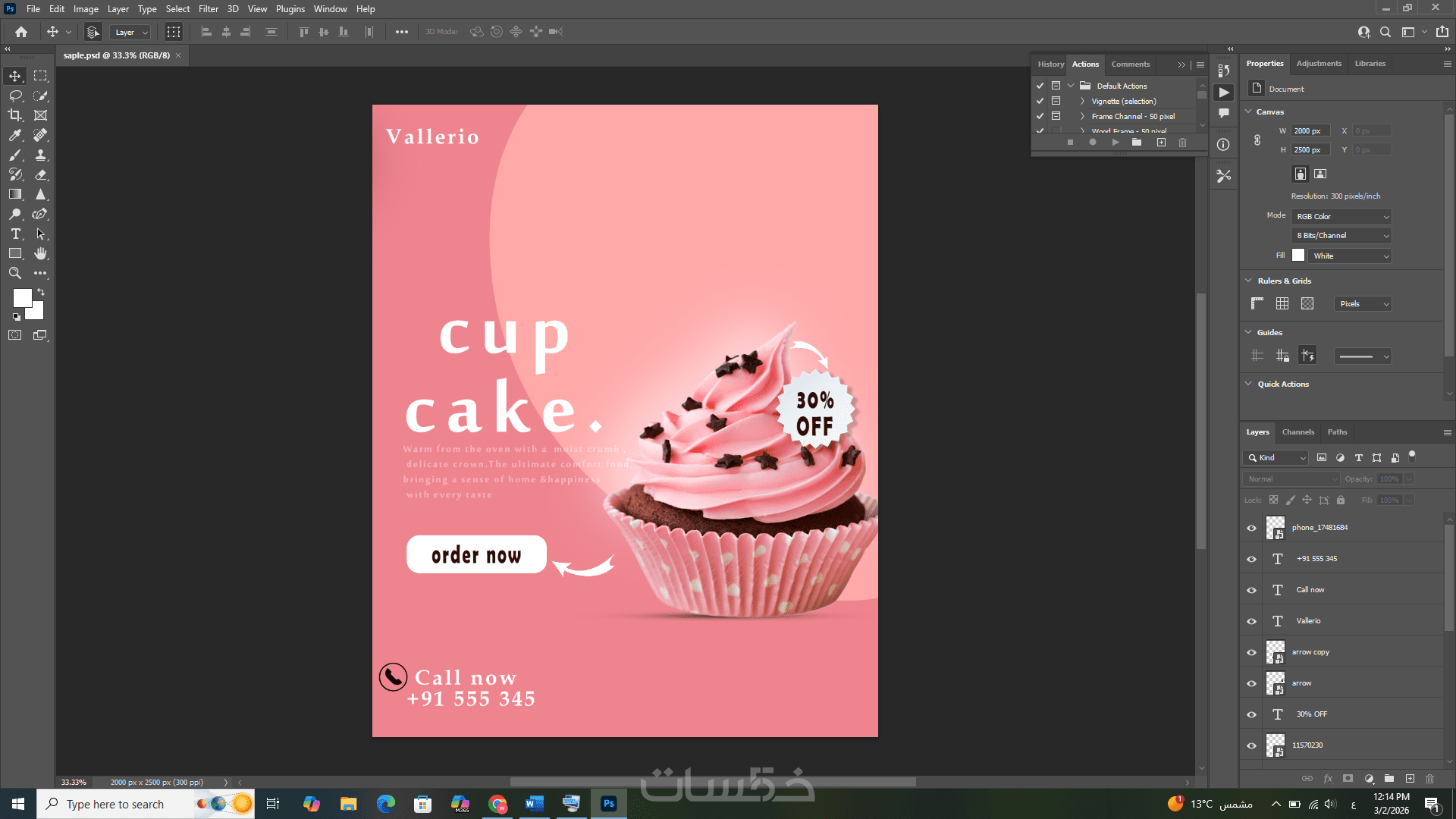The height and width of the screenshot is (819, 1456).
Task: Open Chrome from the Windows taskbar
Action: click(x=497, y=804)
